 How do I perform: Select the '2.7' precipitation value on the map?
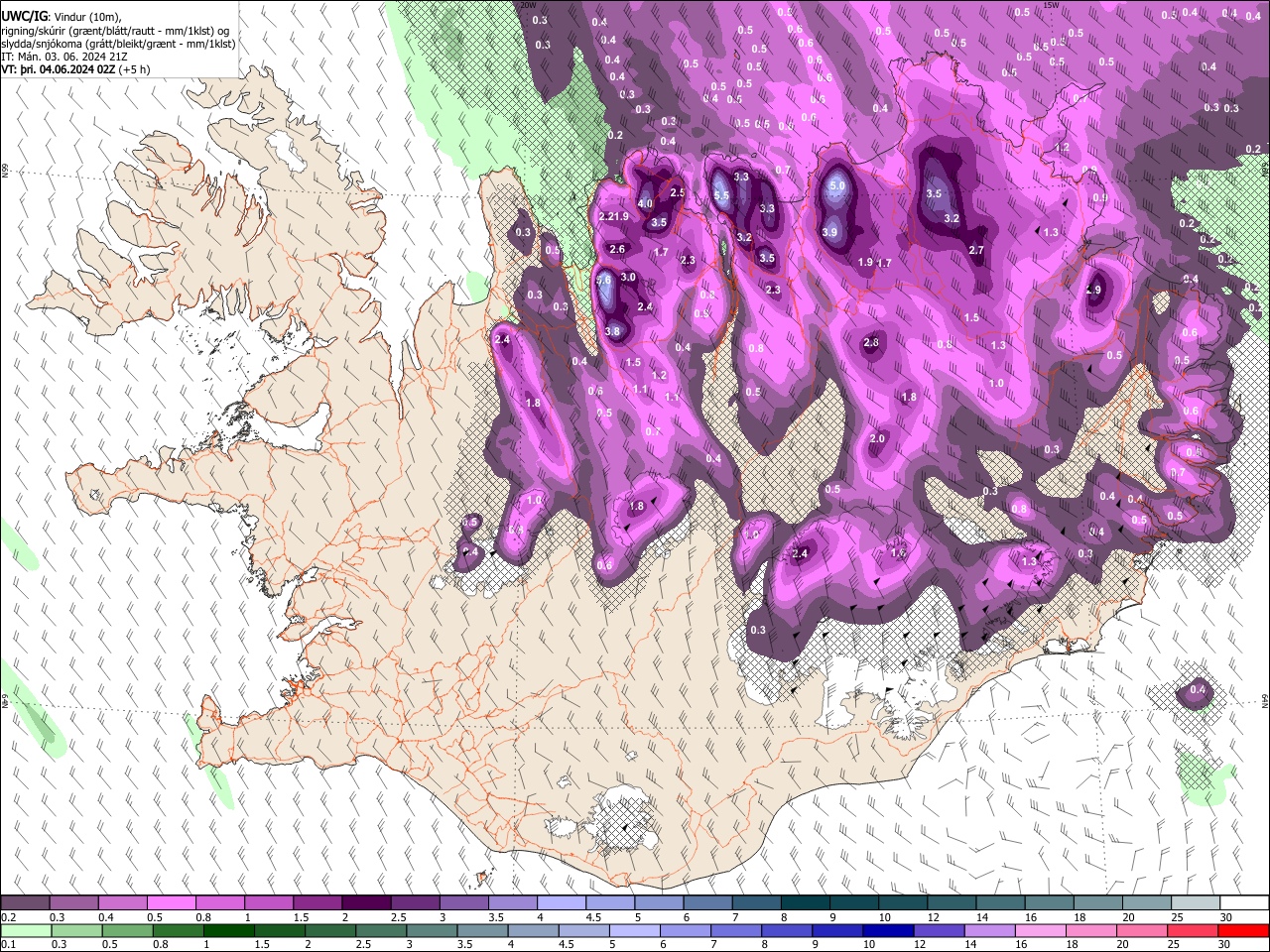[976, 251]
